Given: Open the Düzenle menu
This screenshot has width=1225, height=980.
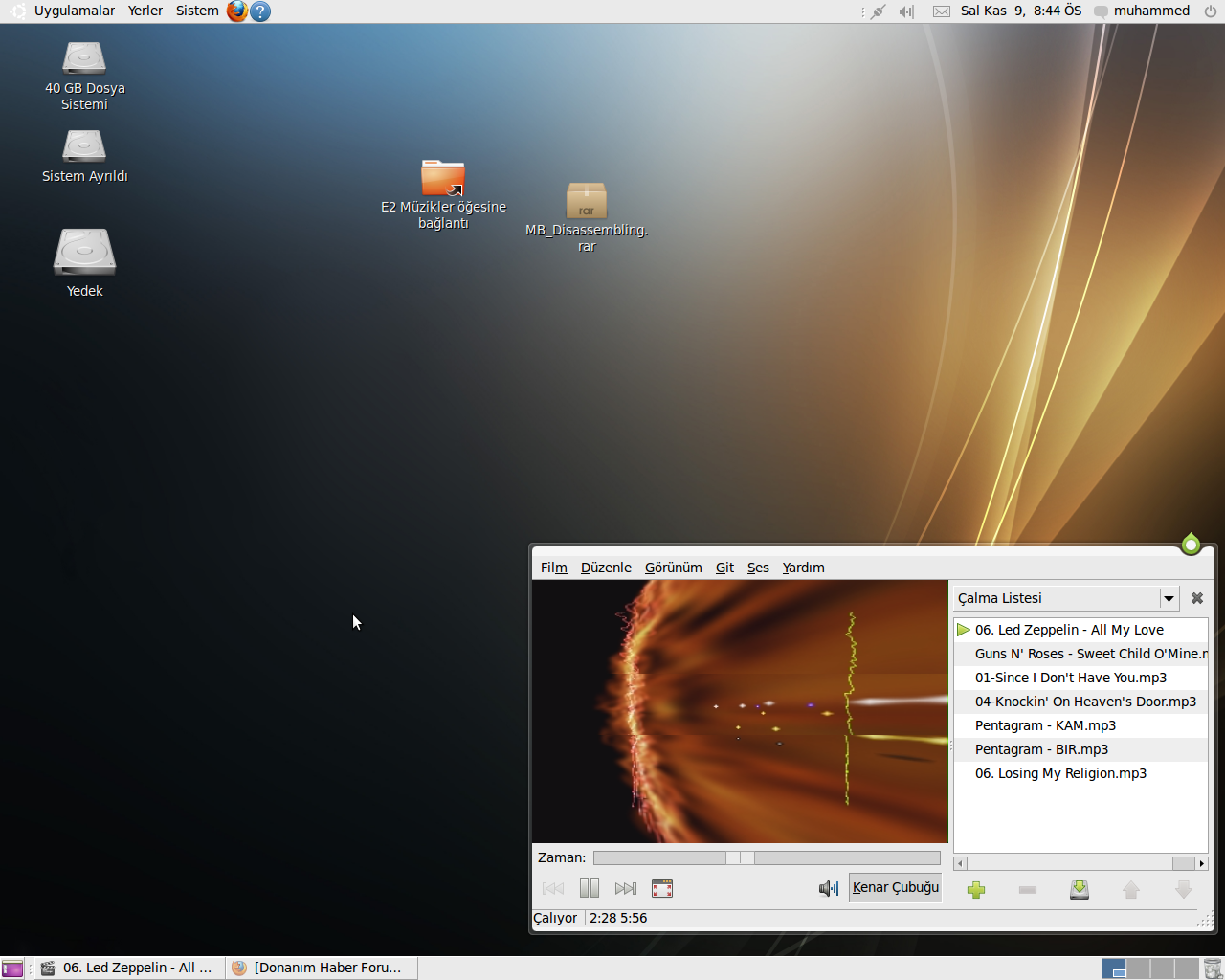Looking at the screenshot, I should [x=606, y=568].
